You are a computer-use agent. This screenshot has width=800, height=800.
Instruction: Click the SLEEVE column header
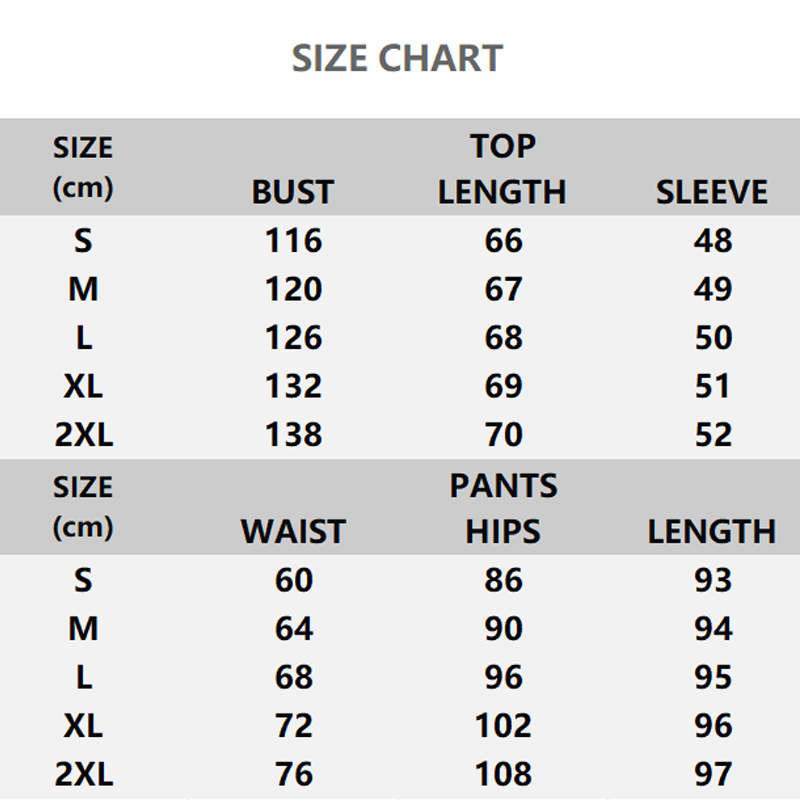pos(712,192)
